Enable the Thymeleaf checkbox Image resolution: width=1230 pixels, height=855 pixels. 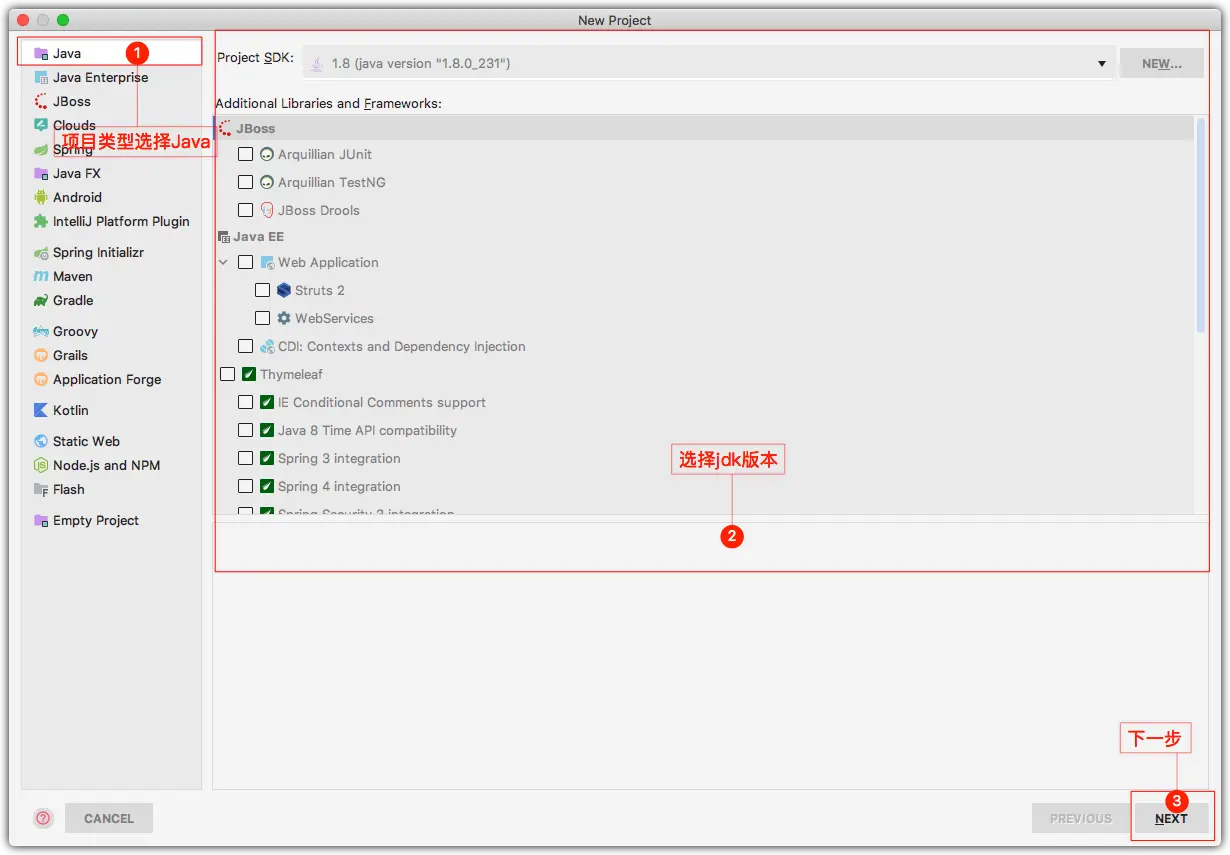tap(228, 374)
